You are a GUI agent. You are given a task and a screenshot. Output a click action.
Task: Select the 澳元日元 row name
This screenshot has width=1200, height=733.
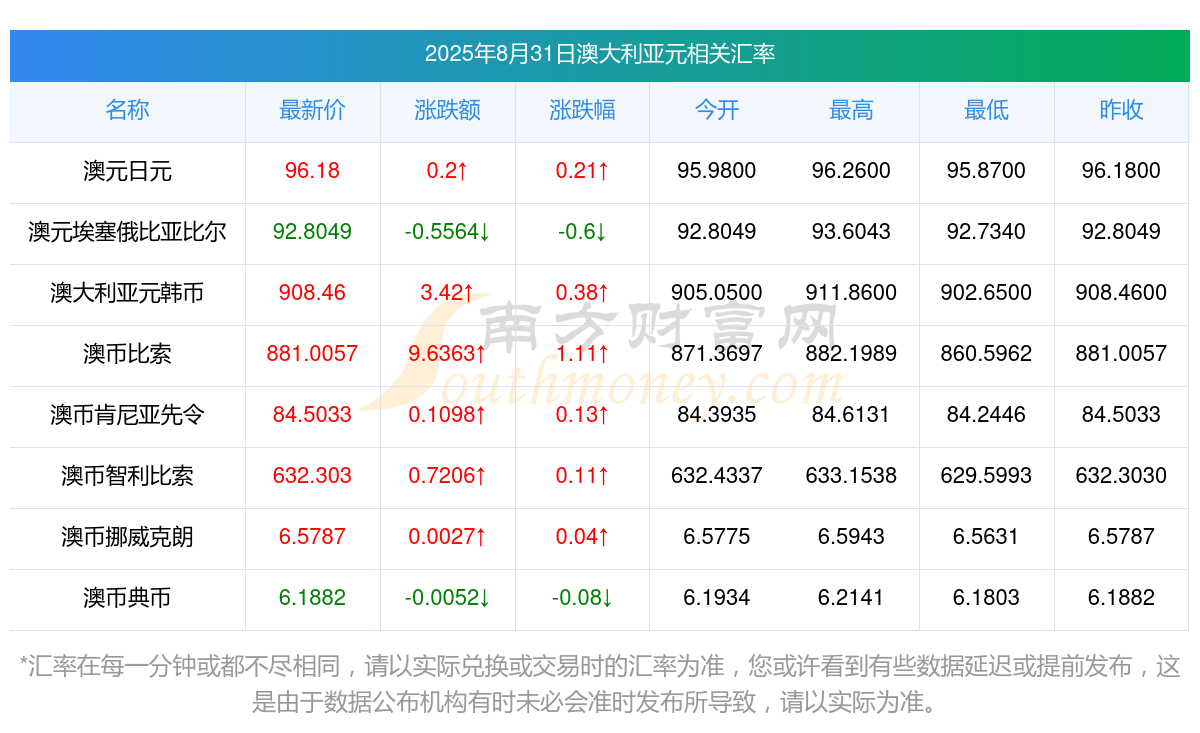[x=127, y=171]
